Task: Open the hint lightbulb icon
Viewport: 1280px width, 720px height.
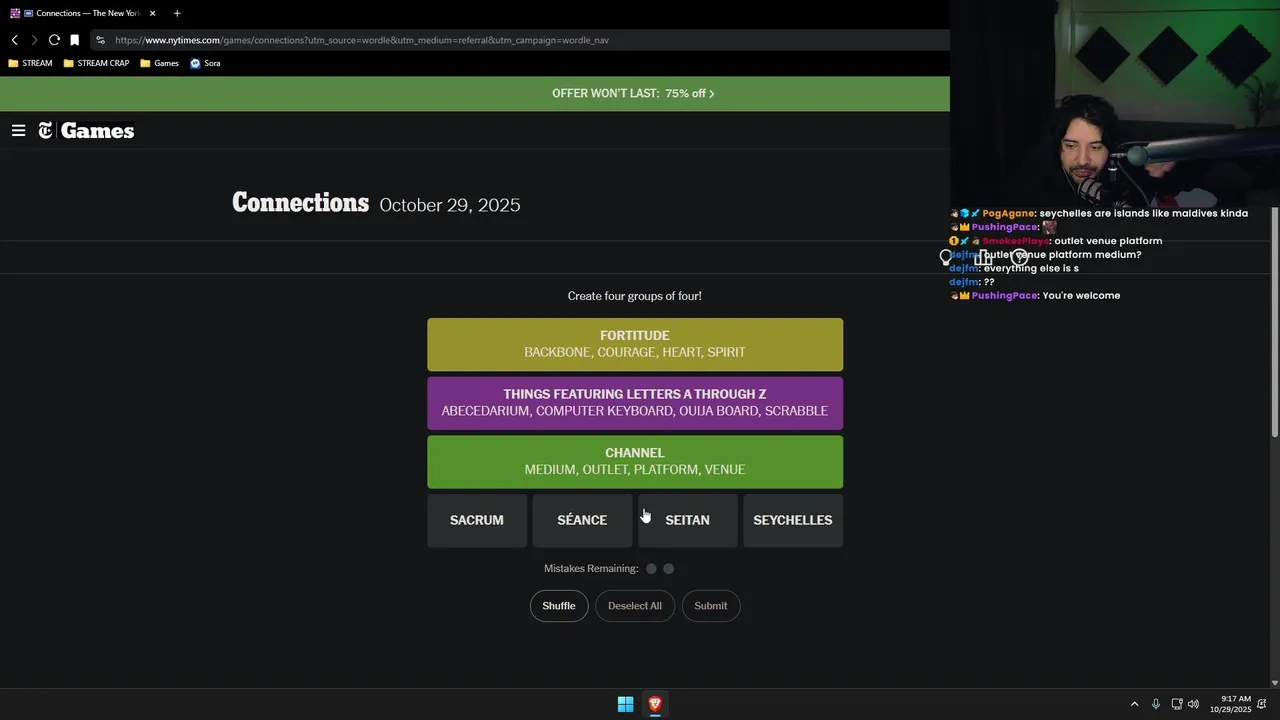Action: coord(946,257)
